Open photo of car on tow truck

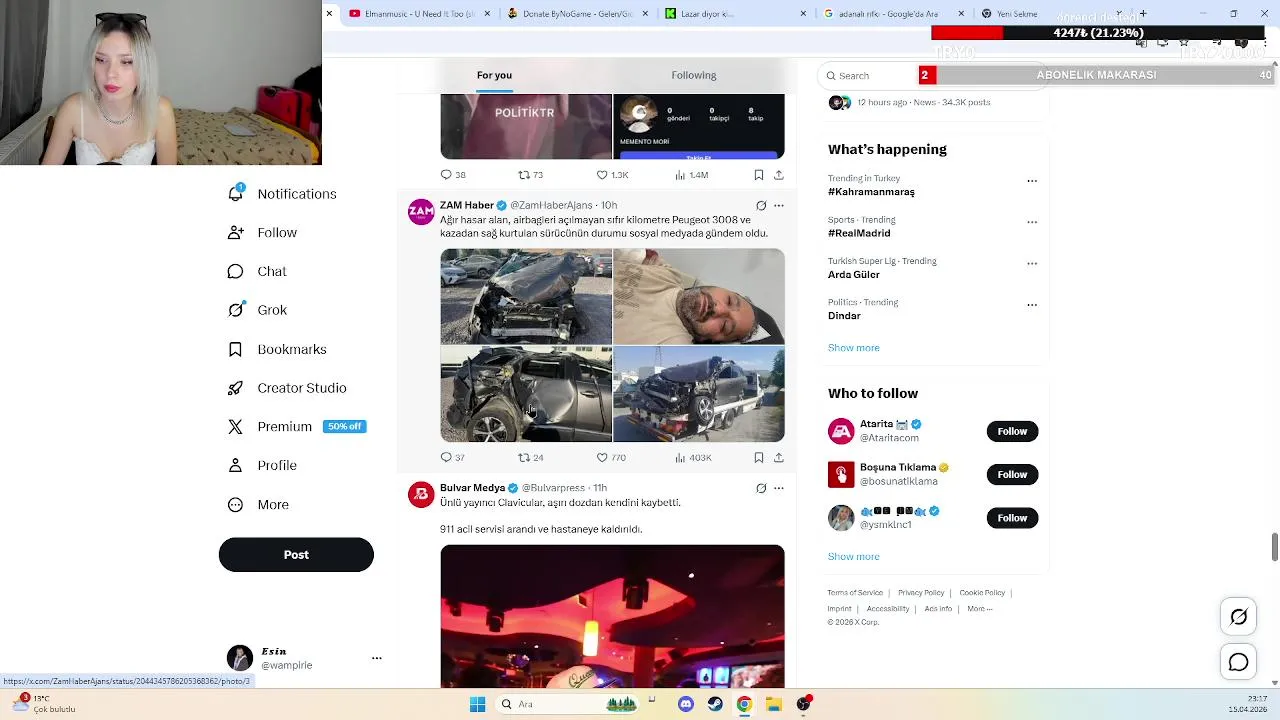coord(699,394)
